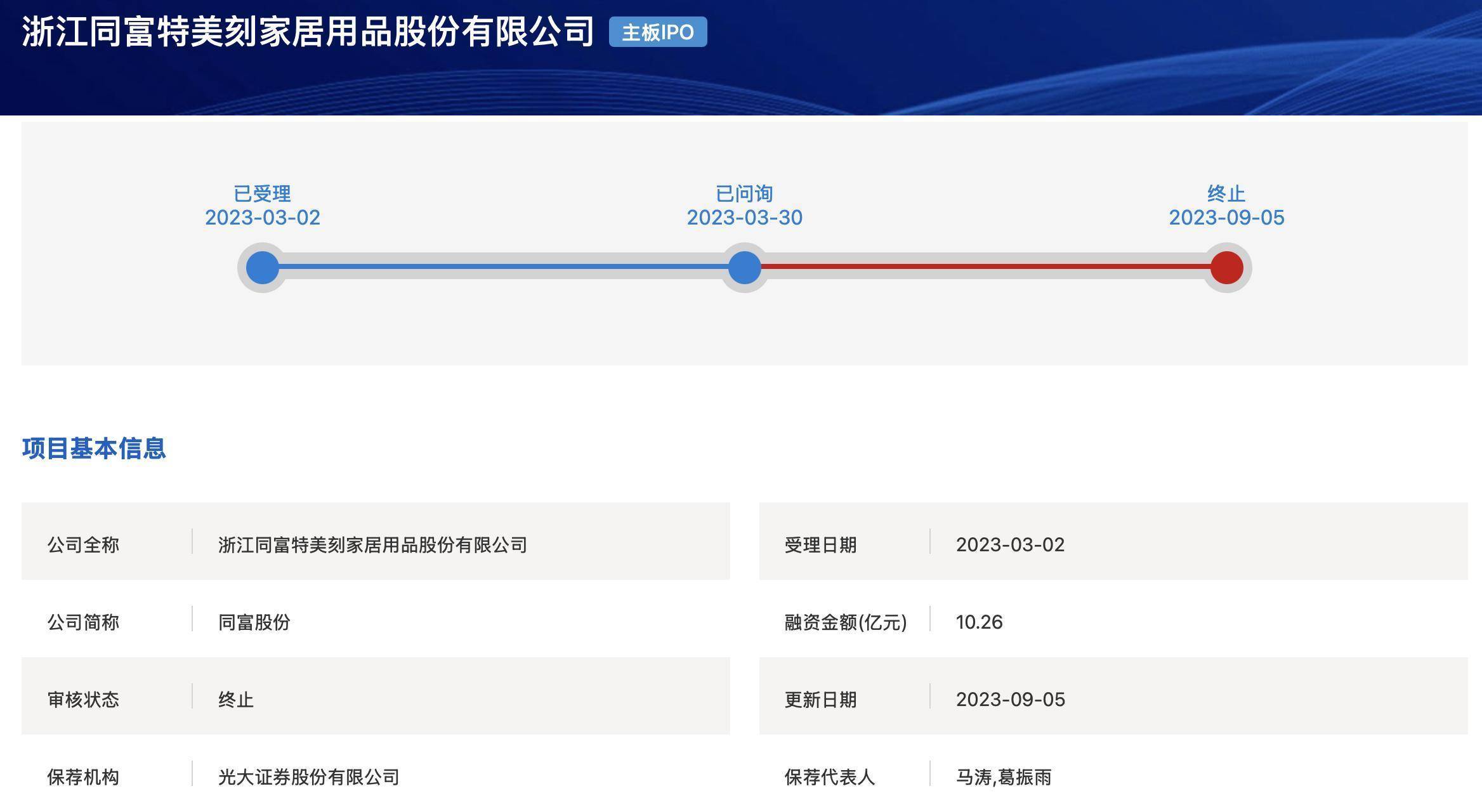Click the 已受理 blue timeline node
Image resolution: width=1482 pixels, height=812 pixels.
(x=263, y=267)
